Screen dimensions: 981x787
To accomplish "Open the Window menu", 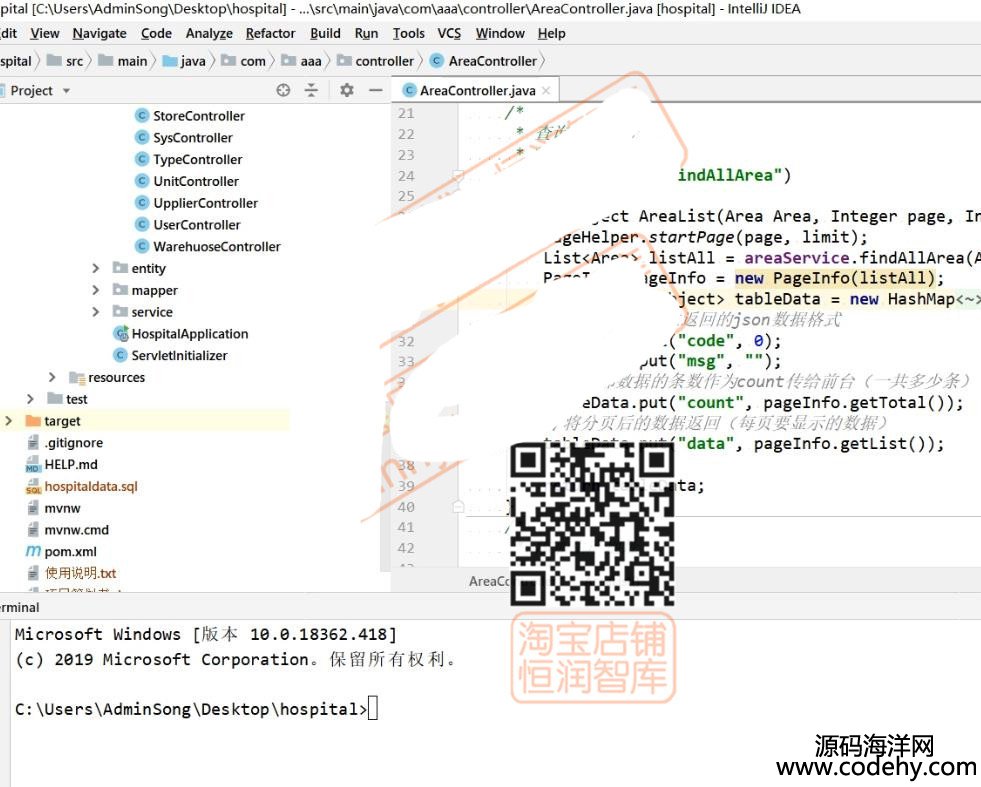I will point(500,33).
